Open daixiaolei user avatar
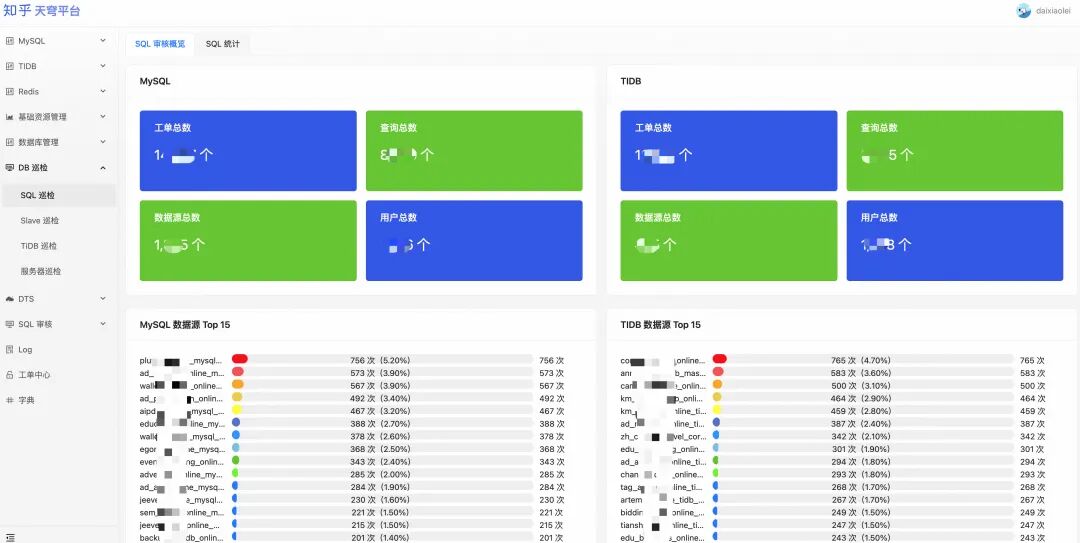Image resolution: width=1080 pixels, height=543 pixels. [x=1024, y=10]
